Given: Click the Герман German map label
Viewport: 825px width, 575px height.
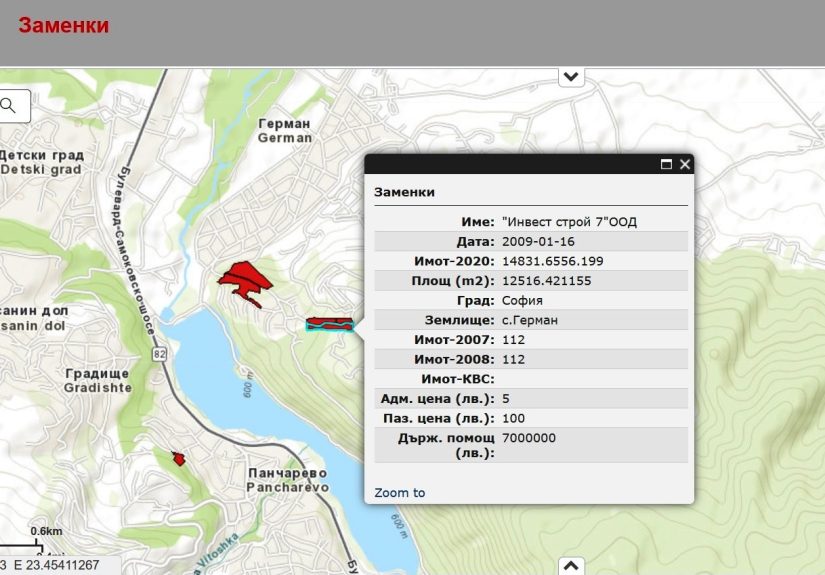Looking at the screenshot, I should click(x=285, y=131).
